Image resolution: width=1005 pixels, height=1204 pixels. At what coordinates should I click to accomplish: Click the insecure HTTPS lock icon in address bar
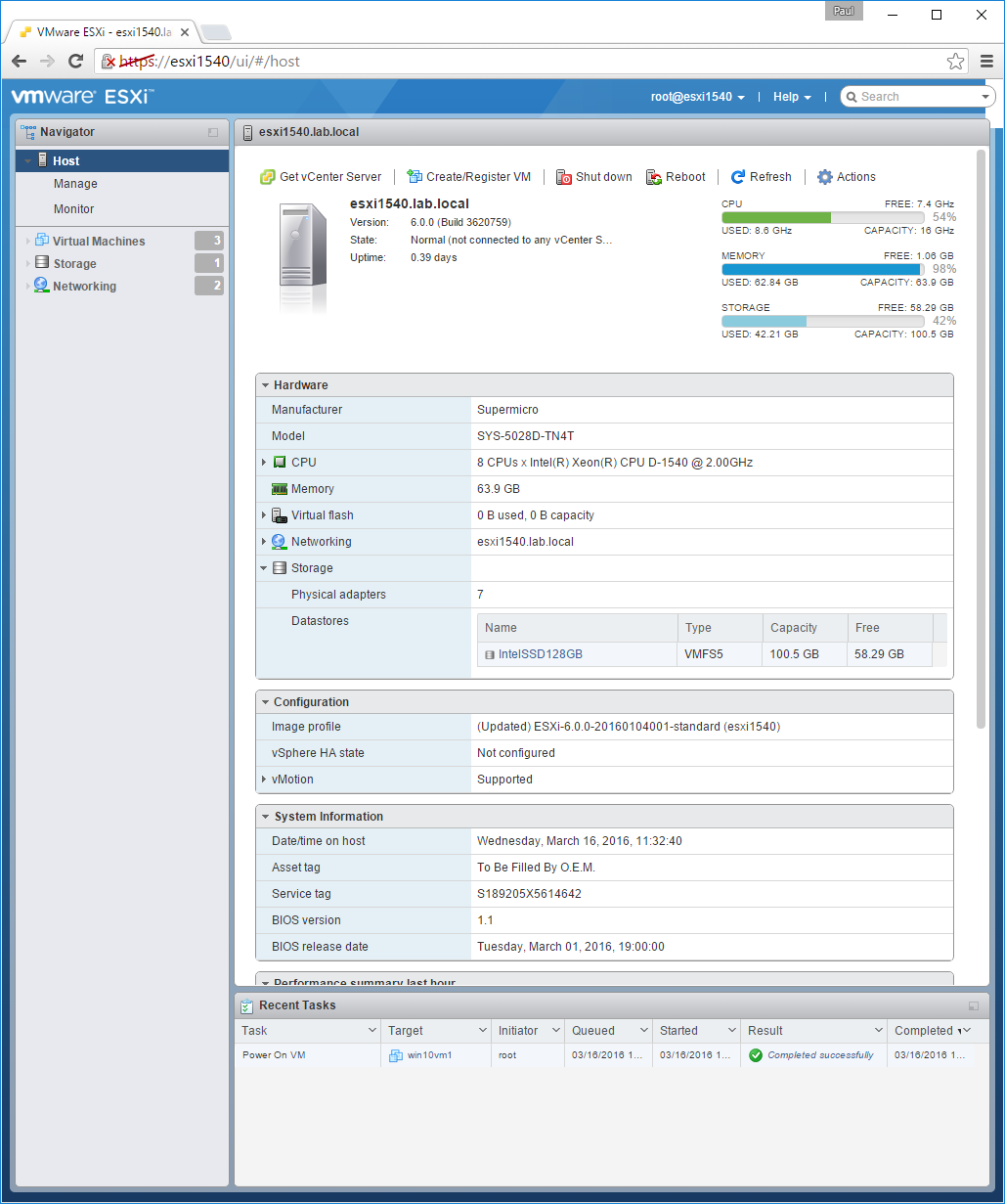click(x=109, y=62)
